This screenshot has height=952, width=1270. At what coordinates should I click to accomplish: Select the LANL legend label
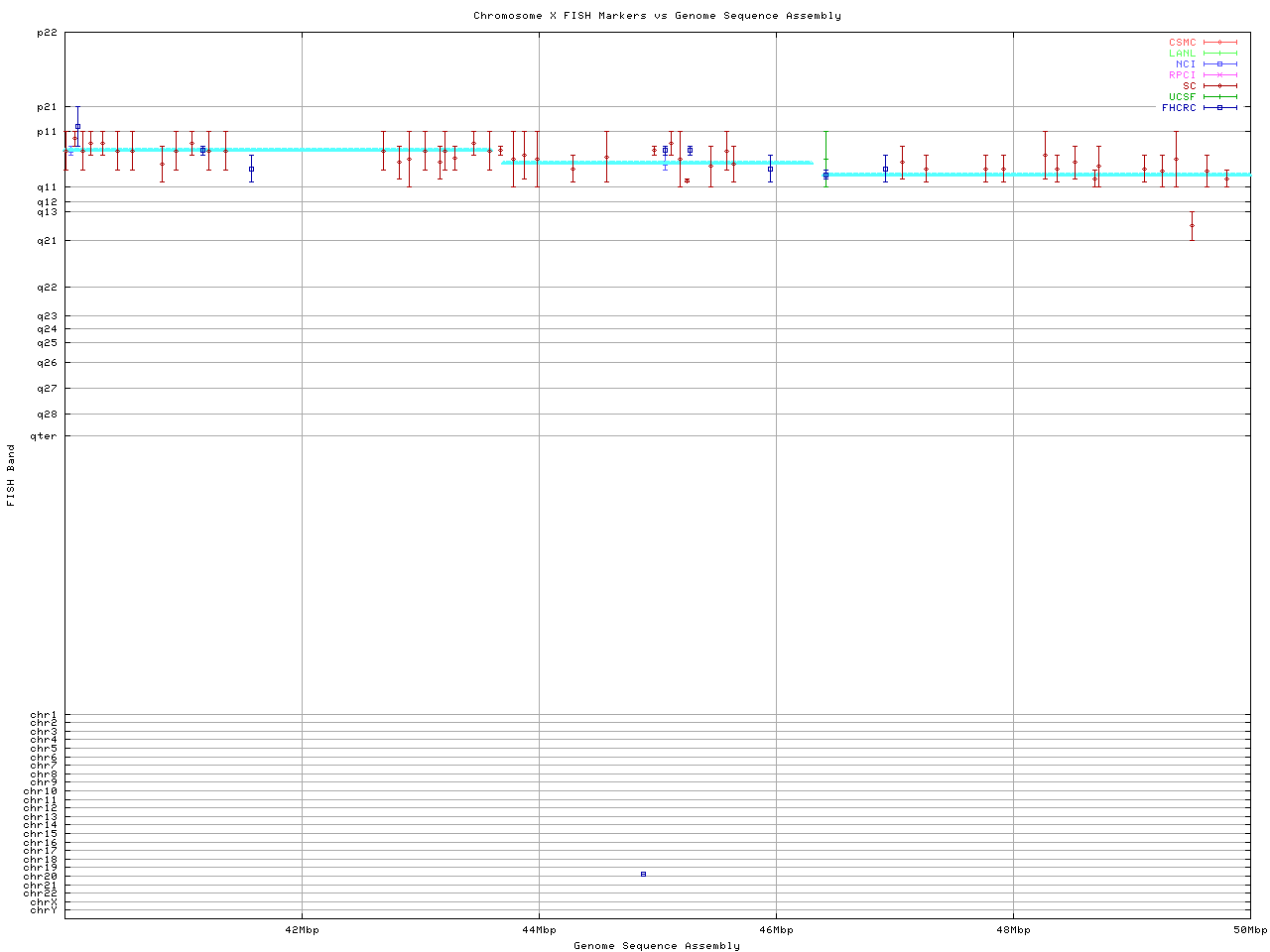[x=1182, y=54]
